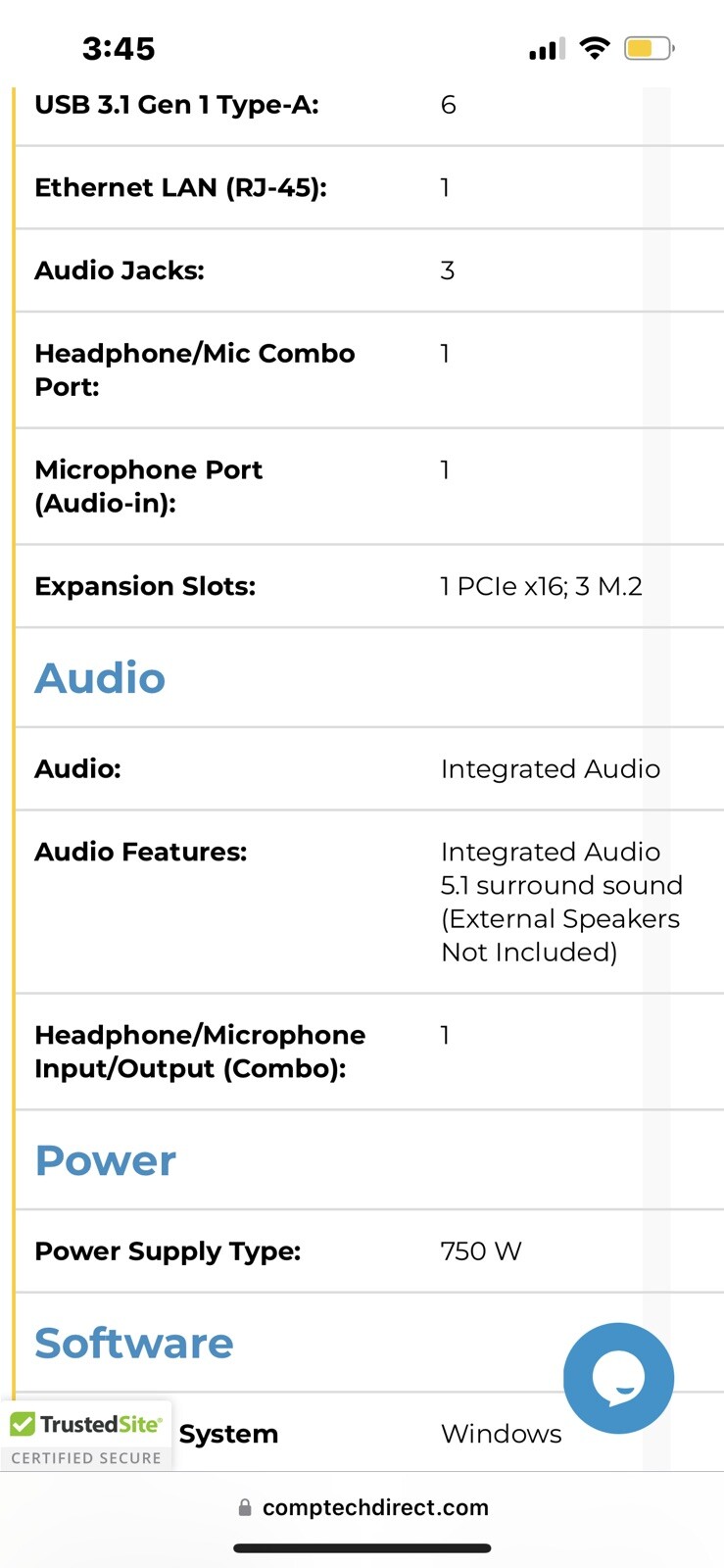Image resolution: width=724 pixels, height=1568 pixels.
Task: Tap the lock icon beside comptechdirect.com
Action: coord(245,1507)
